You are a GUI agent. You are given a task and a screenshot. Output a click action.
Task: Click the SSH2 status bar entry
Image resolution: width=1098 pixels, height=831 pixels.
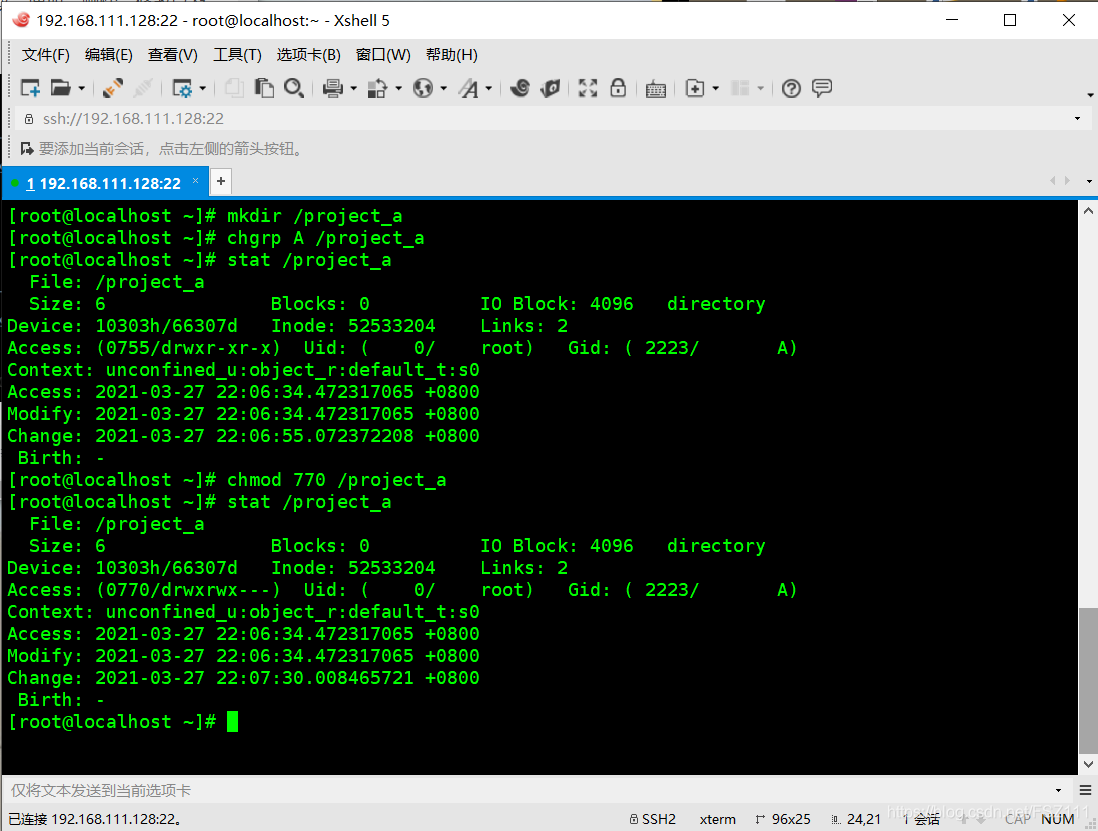pyautogui.click(x=653, y=819)
